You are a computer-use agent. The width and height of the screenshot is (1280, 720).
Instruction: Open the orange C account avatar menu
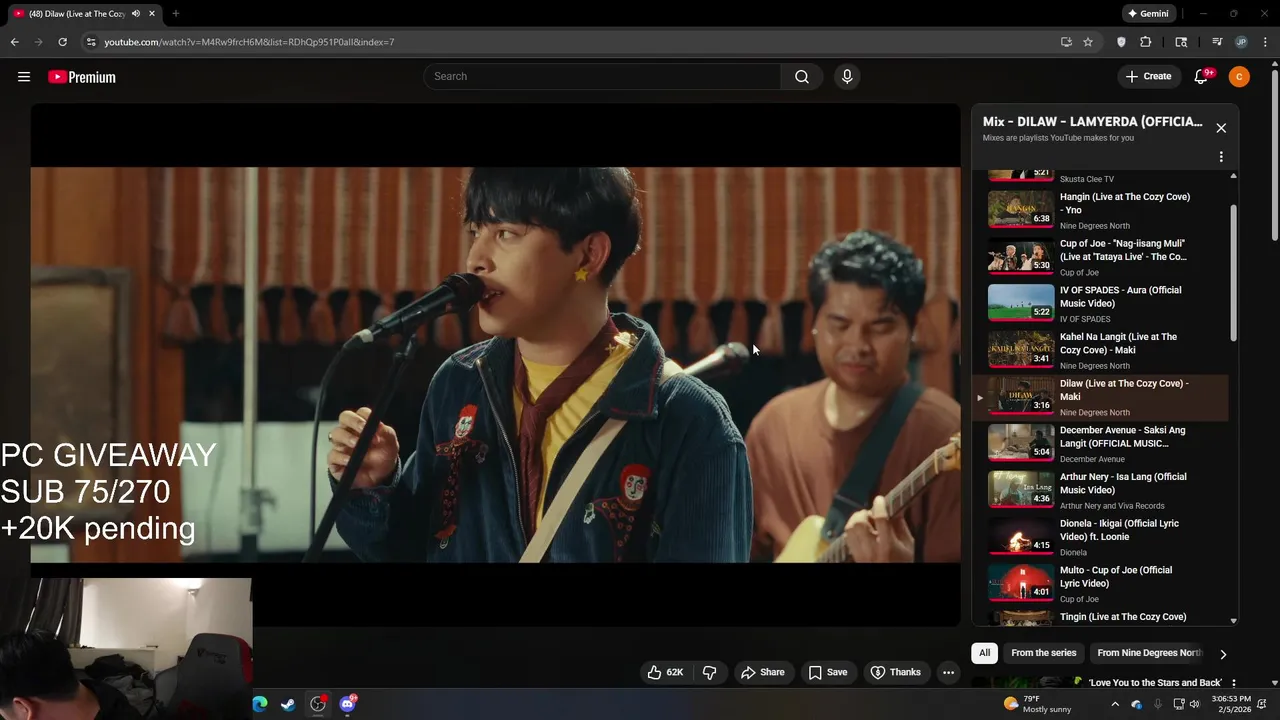(1239, 77)
